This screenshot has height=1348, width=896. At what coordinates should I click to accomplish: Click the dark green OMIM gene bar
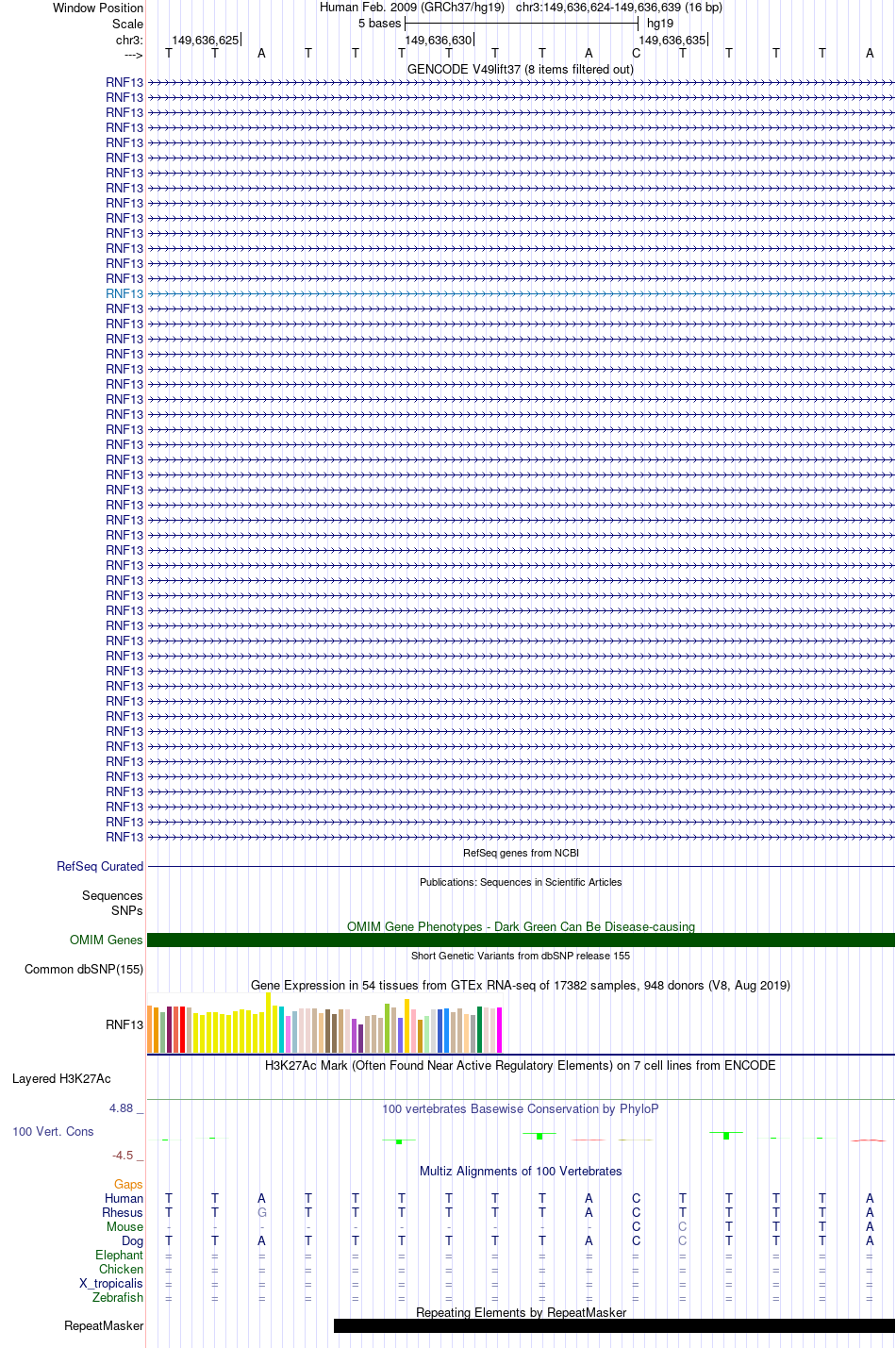(x=521, y=940)
